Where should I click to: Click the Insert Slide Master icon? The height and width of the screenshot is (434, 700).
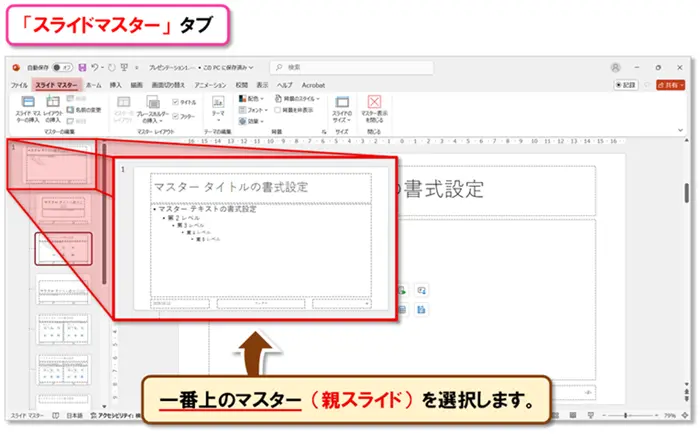coord(28,102)
